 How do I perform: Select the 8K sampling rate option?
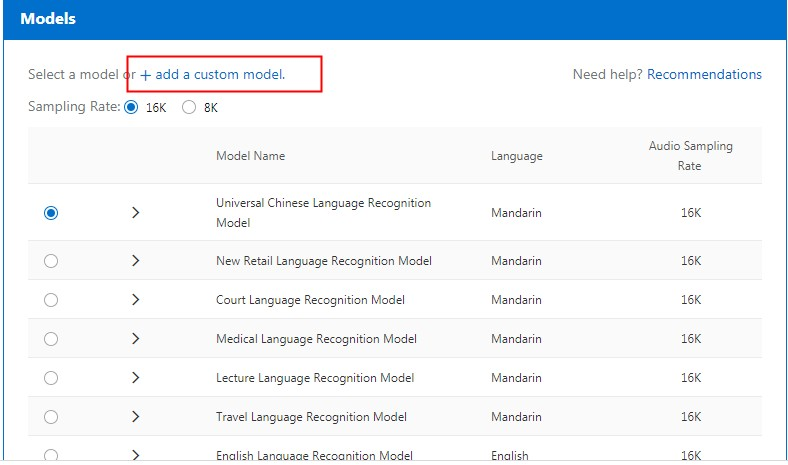[189, 107]
